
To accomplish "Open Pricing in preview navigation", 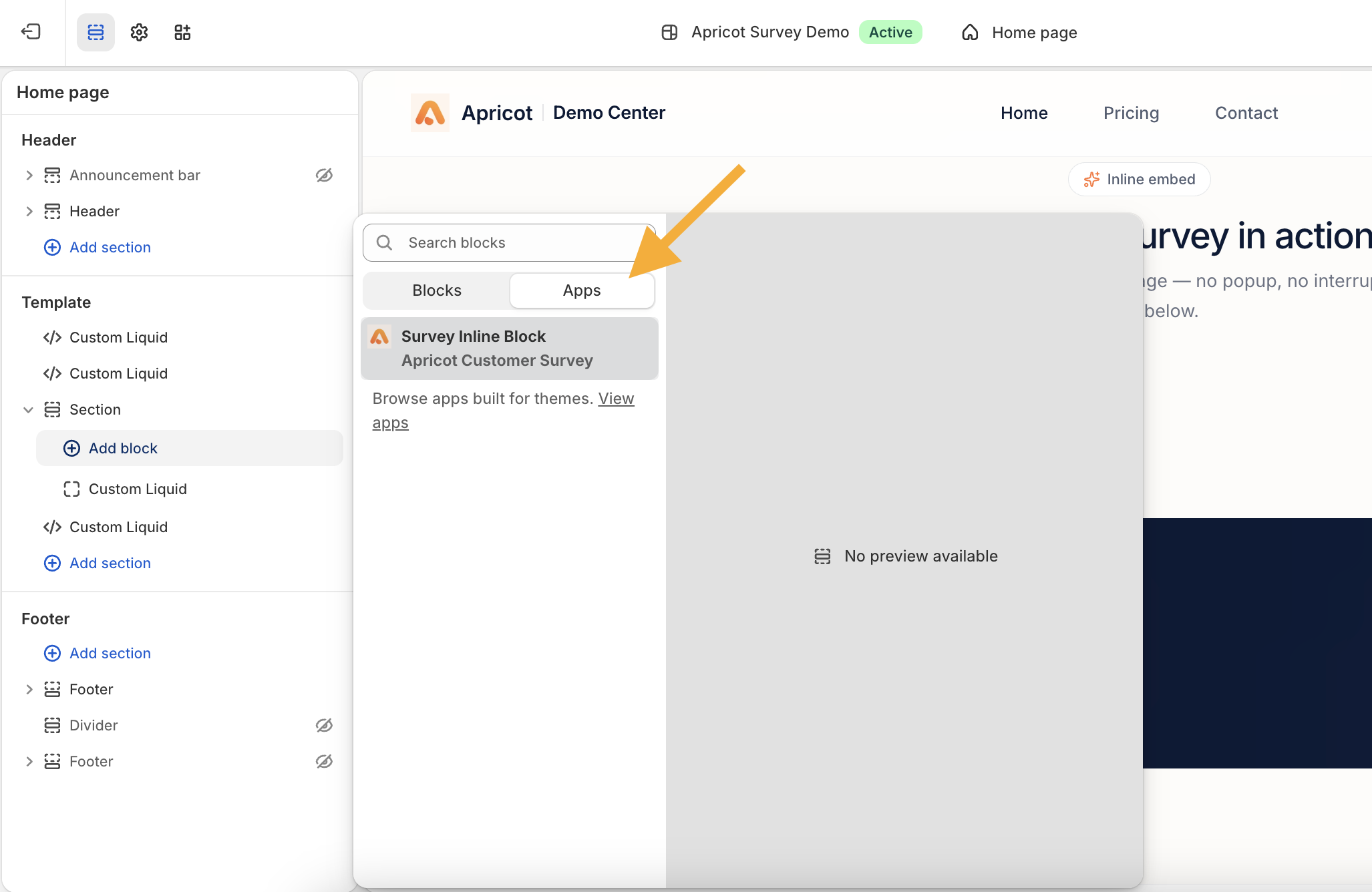I will 1131,113.
